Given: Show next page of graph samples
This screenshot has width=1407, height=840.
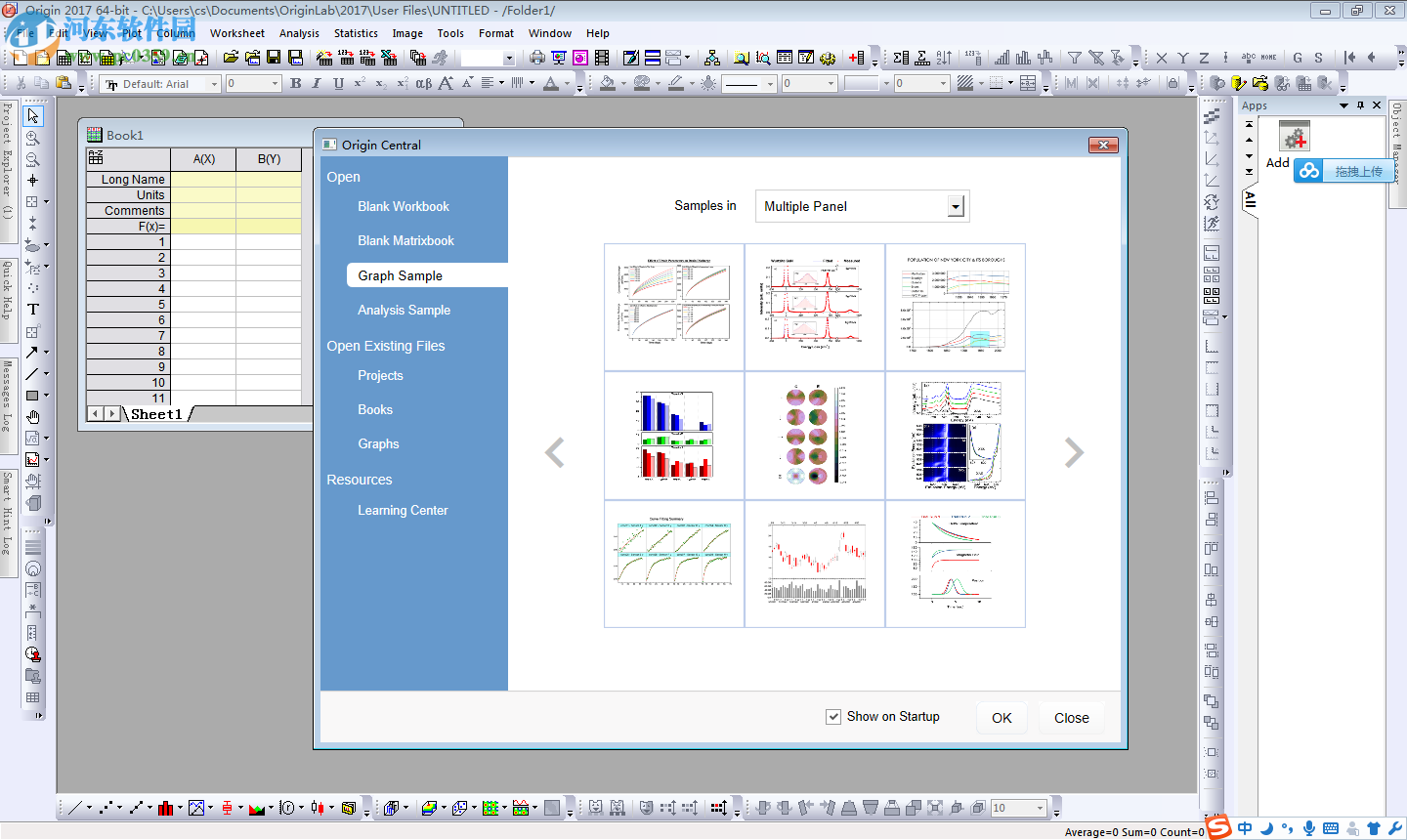Looking at the screenshot, I should click(x=1074, y=452).
